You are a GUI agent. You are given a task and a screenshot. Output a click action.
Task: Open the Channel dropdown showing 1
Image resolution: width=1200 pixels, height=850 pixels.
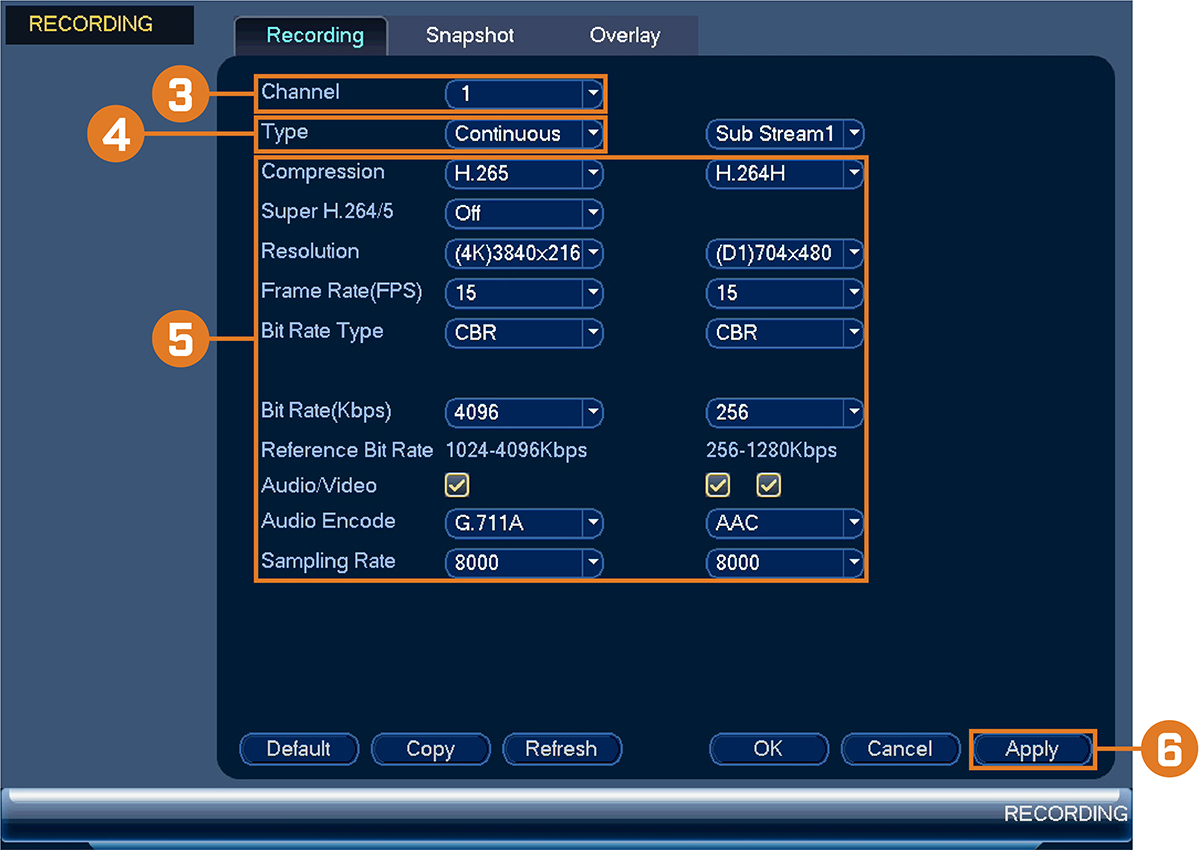pos(524,94)
